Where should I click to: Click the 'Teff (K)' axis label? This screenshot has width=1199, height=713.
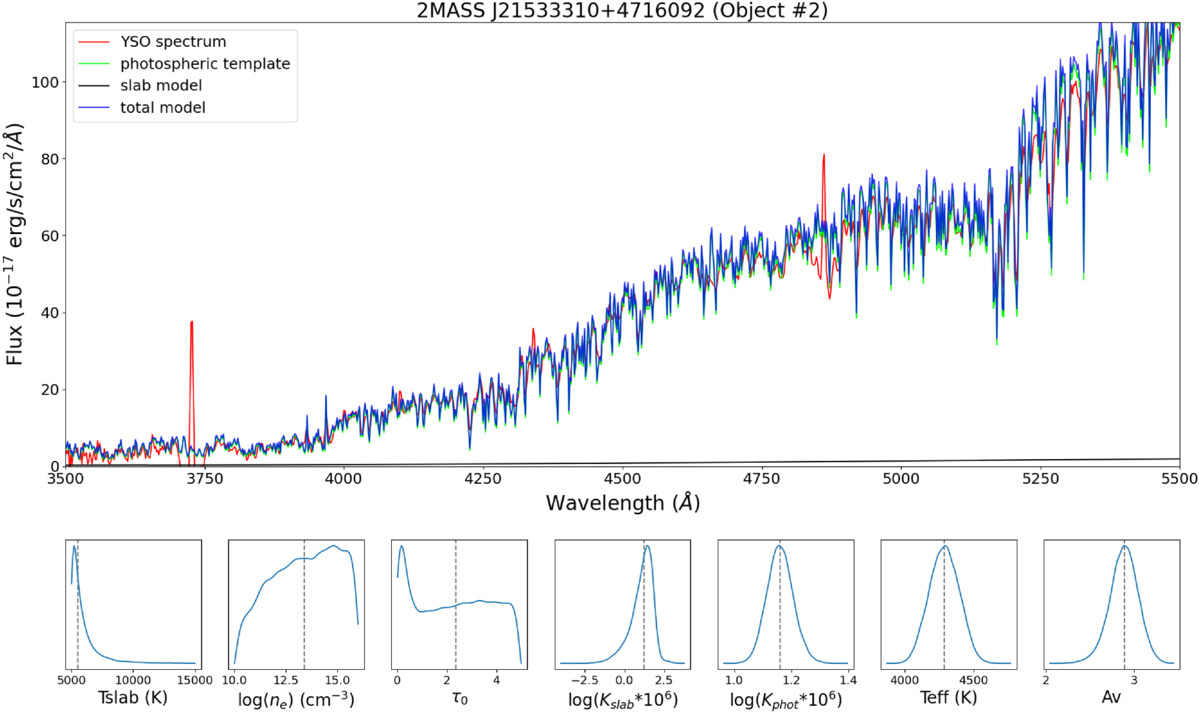click(949, 698)
